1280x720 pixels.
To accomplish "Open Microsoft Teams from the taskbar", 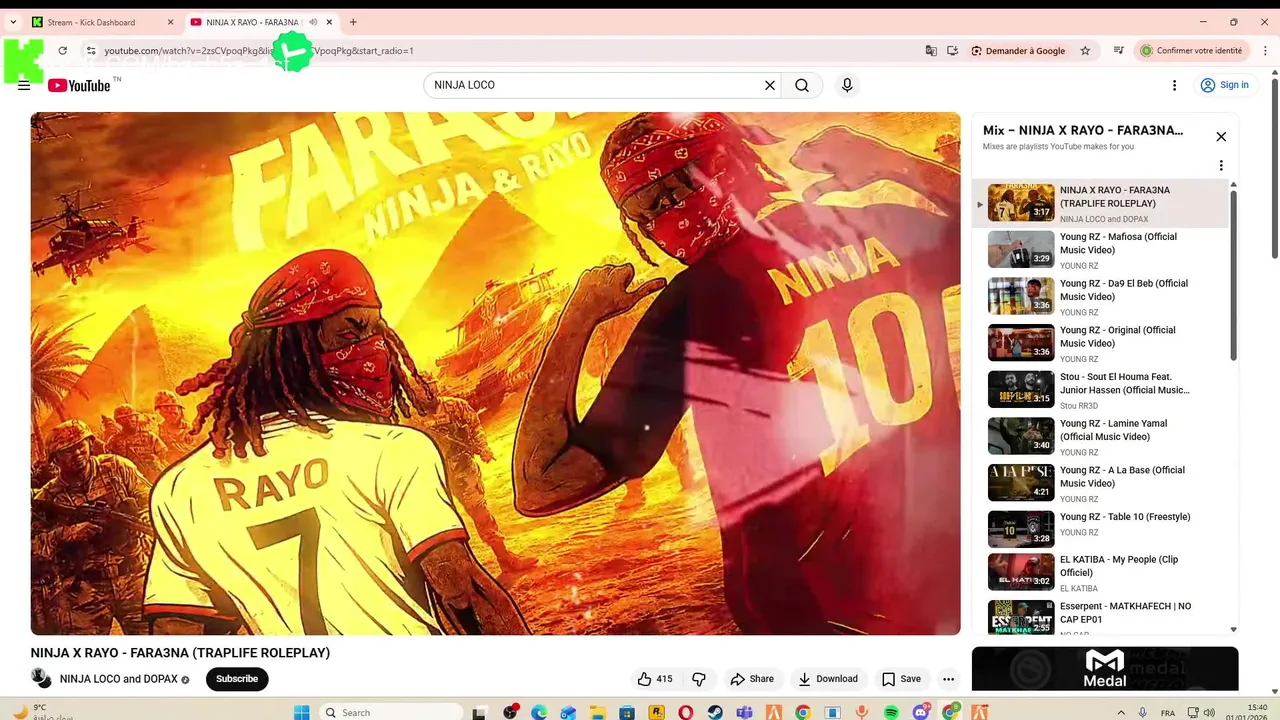I will (x=745, y=712).
